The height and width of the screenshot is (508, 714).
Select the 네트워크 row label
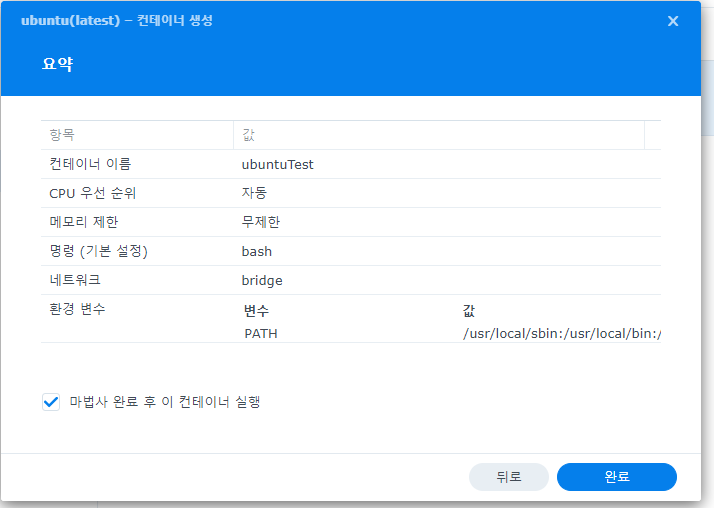[x=75, y=280]
